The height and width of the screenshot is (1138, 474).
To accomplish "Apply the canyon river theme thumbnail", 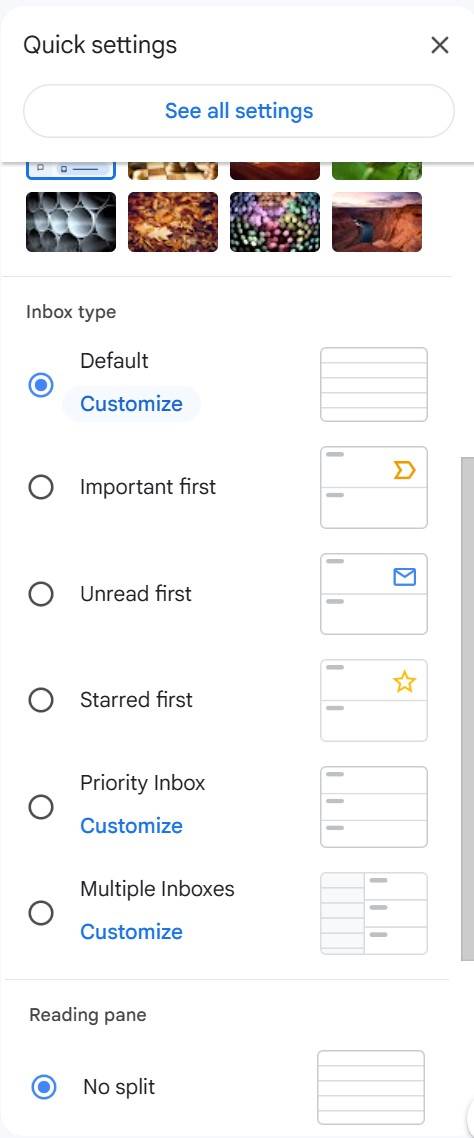I will [x=377, y=222].
